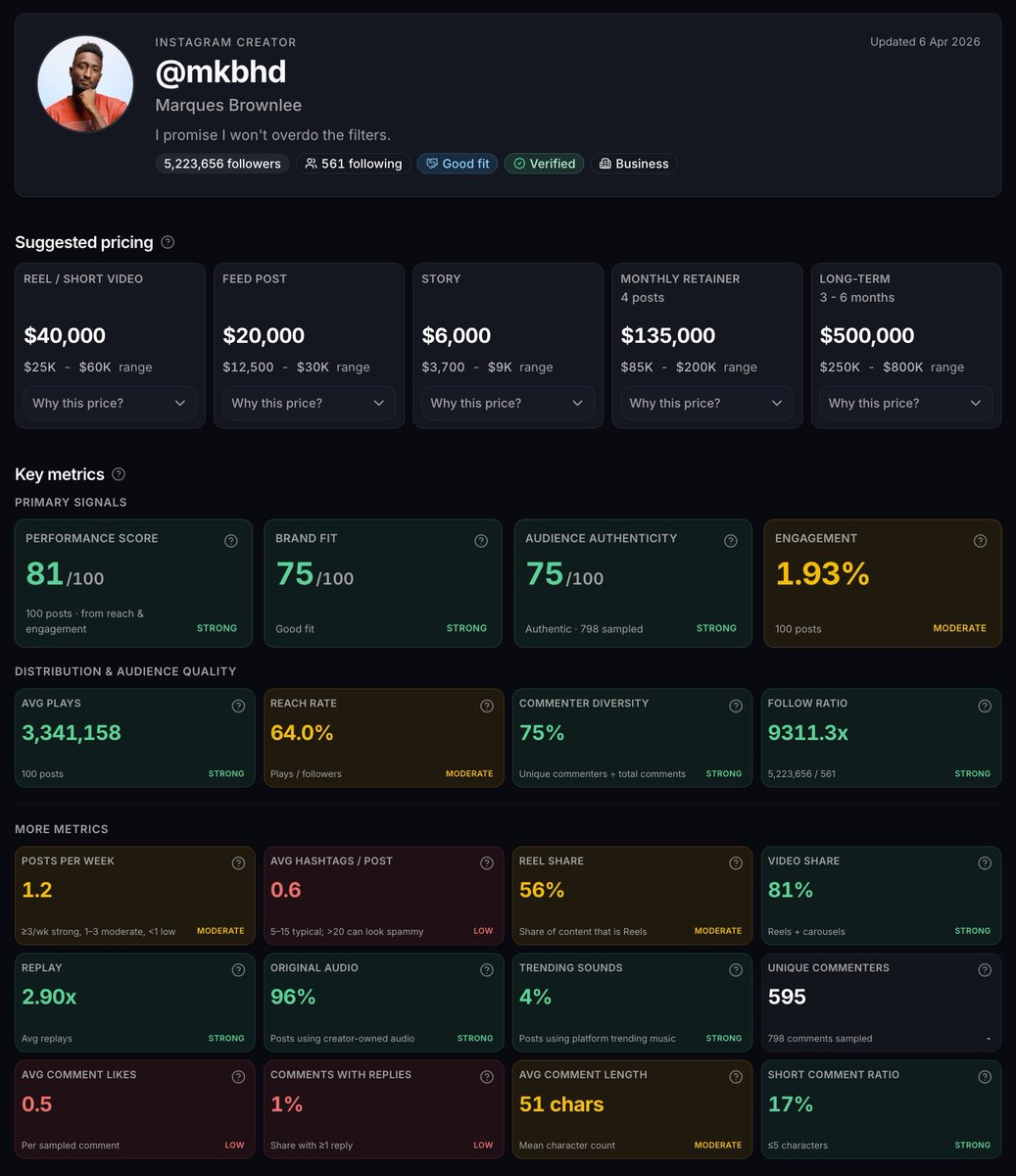Screen dimensions: 1016x1176
Task: Open Avg Hashtags / Post help icon
Action: point(487,863)
